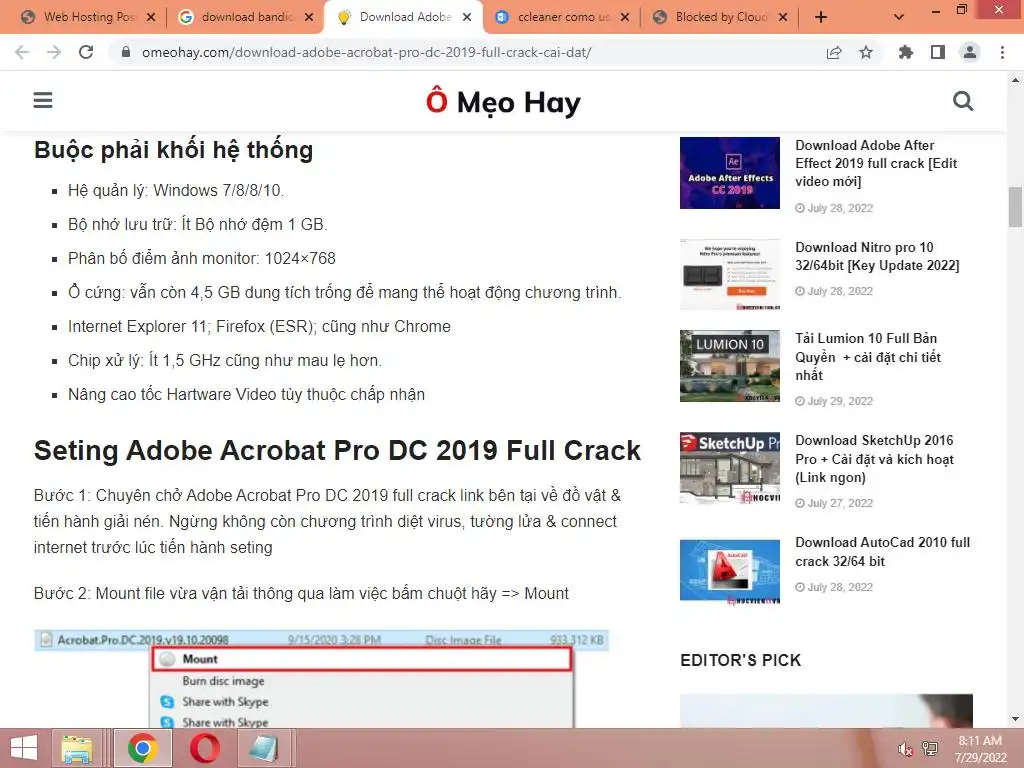This screenshot has width=1024, height=768.
Task: Click the network tray icon
Action: (930, 749)
